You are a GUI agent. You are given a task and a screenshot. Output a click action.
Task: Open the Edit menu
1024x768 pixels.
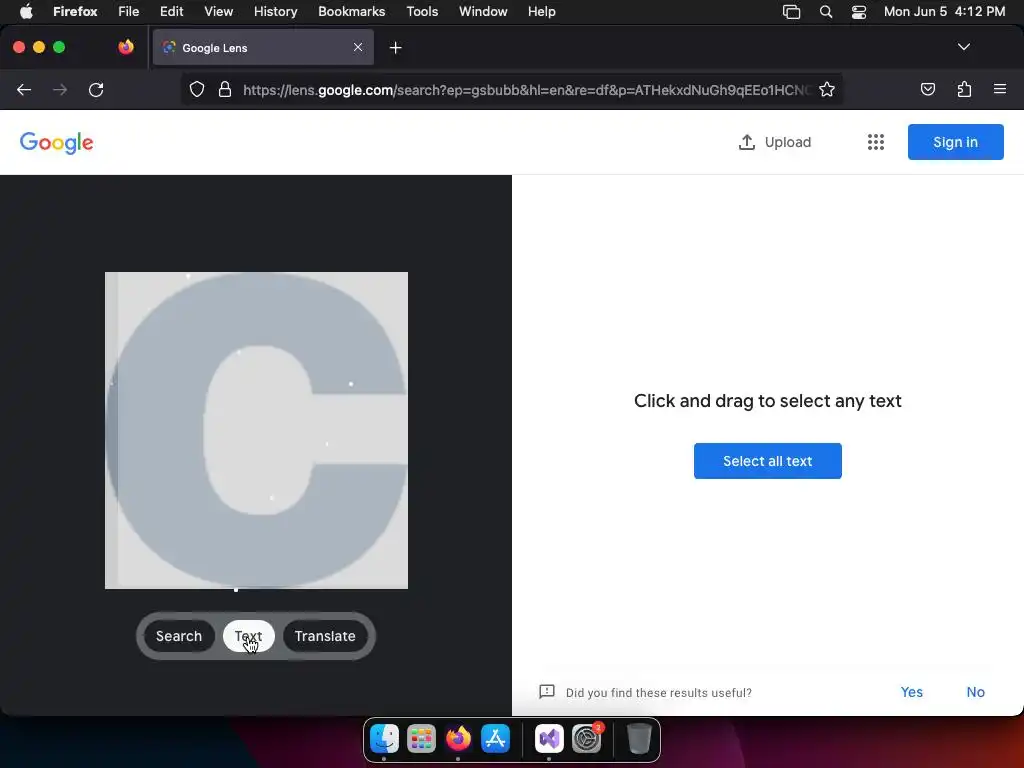172,12
